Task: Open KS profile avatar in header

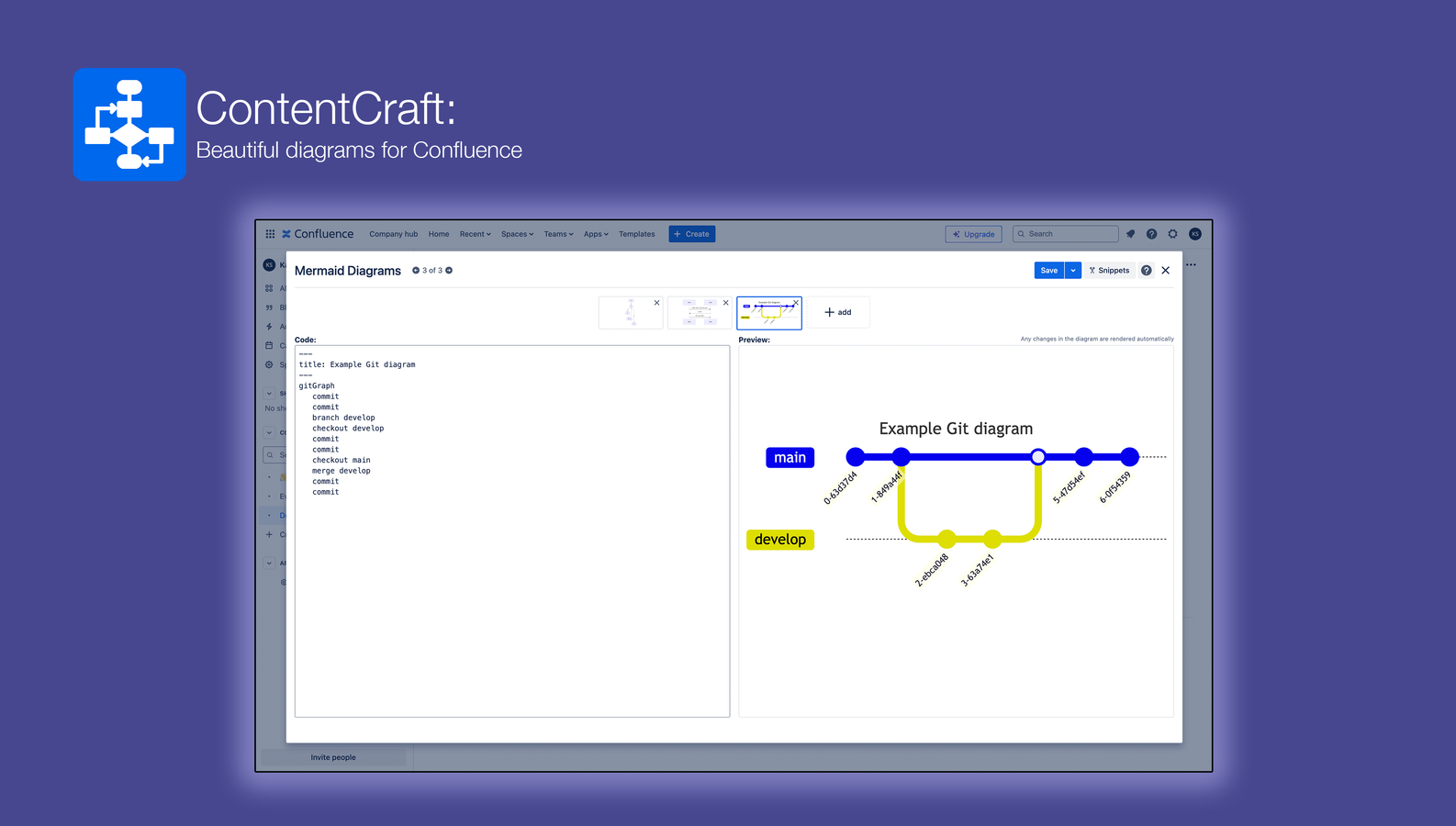Action: (1195, 234)
